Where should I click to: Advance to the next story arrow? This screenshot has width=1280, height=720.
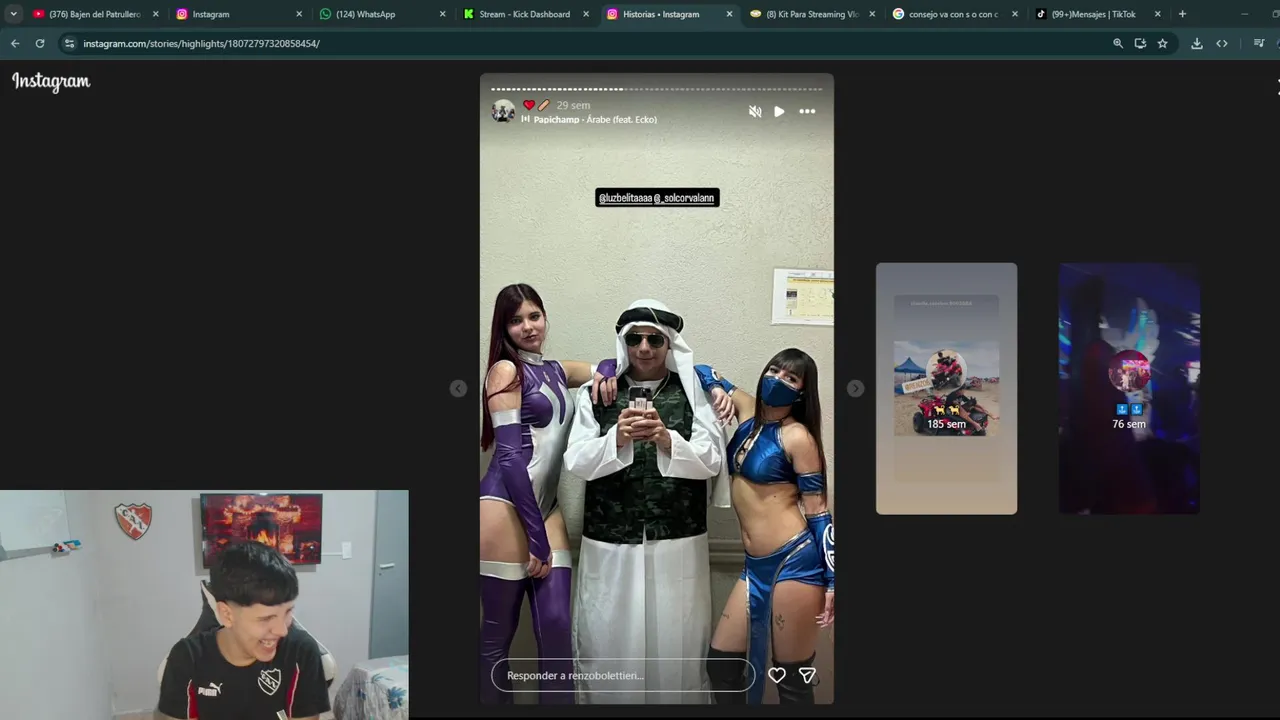[855, 388]
